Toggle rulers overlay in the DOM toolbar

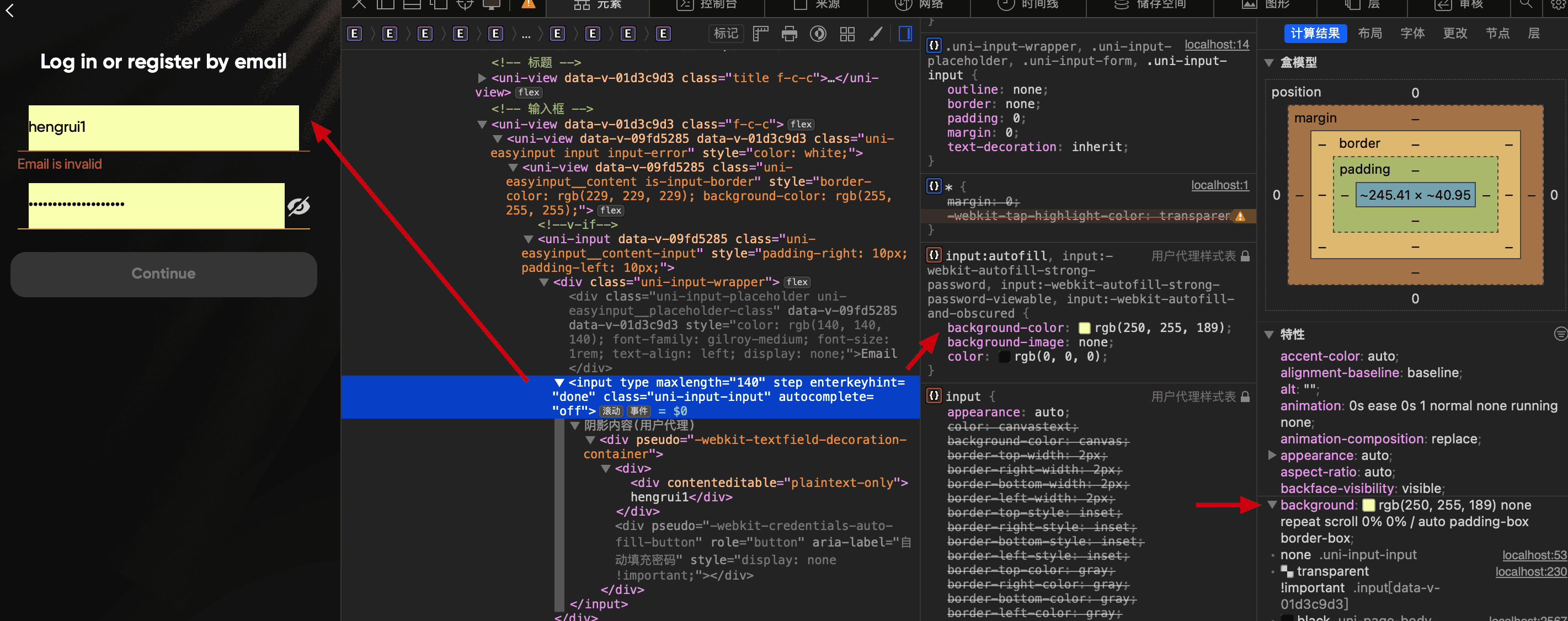pos(761,34)
